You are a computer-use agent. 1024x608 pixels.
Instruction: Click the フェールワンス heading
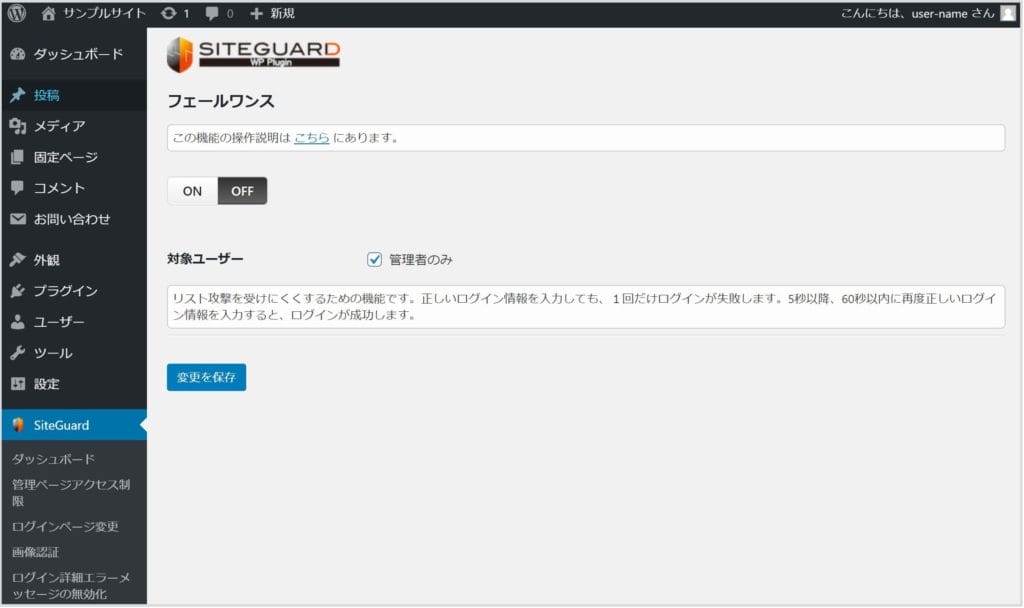coord(221,101)
